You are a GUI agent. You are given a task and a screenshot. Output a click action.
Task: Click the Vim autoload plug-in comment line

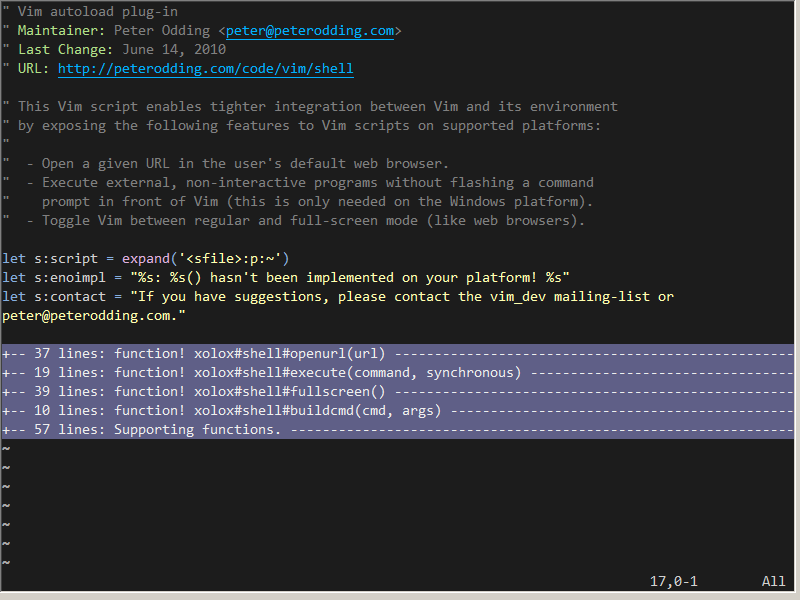pos(90,11)
